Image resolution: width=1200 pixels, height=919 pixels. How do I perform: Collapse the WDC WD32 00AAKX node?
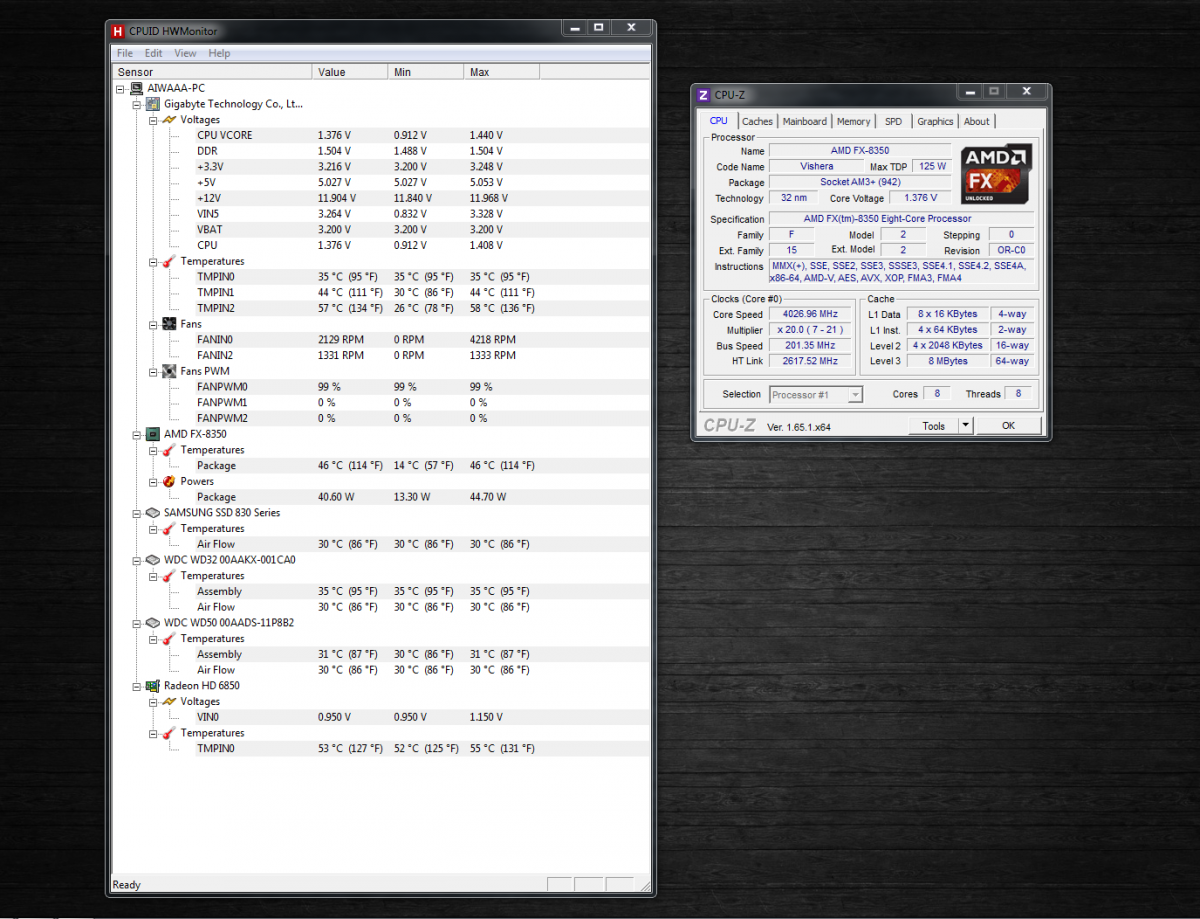138,560
